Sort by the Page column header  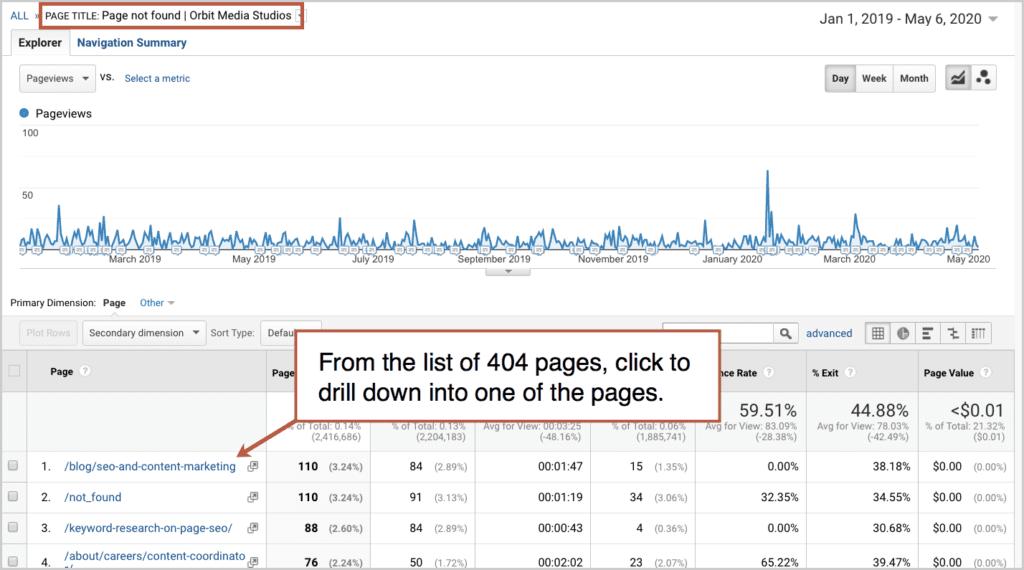pyautogui.click(x=61, y=371)
